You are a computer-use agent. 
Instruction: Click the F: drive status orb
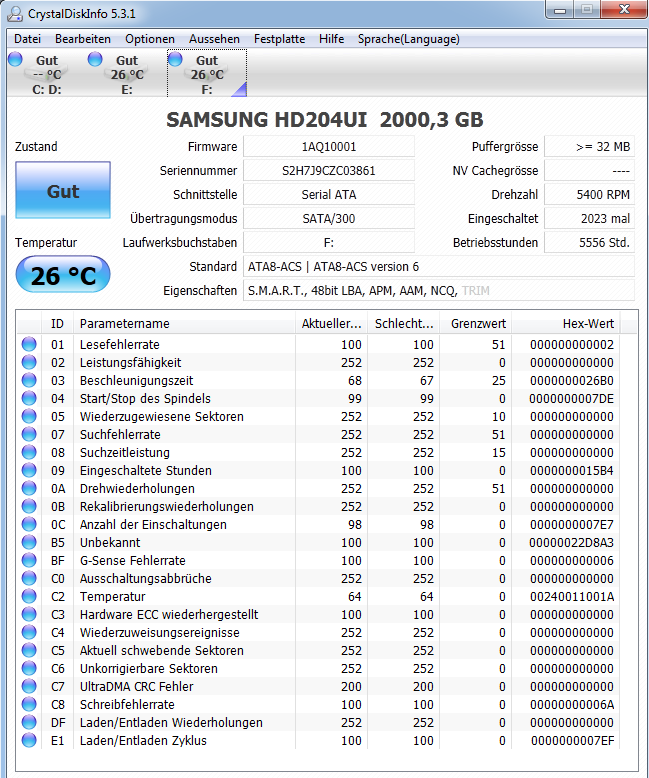click(x=175, y=59)
